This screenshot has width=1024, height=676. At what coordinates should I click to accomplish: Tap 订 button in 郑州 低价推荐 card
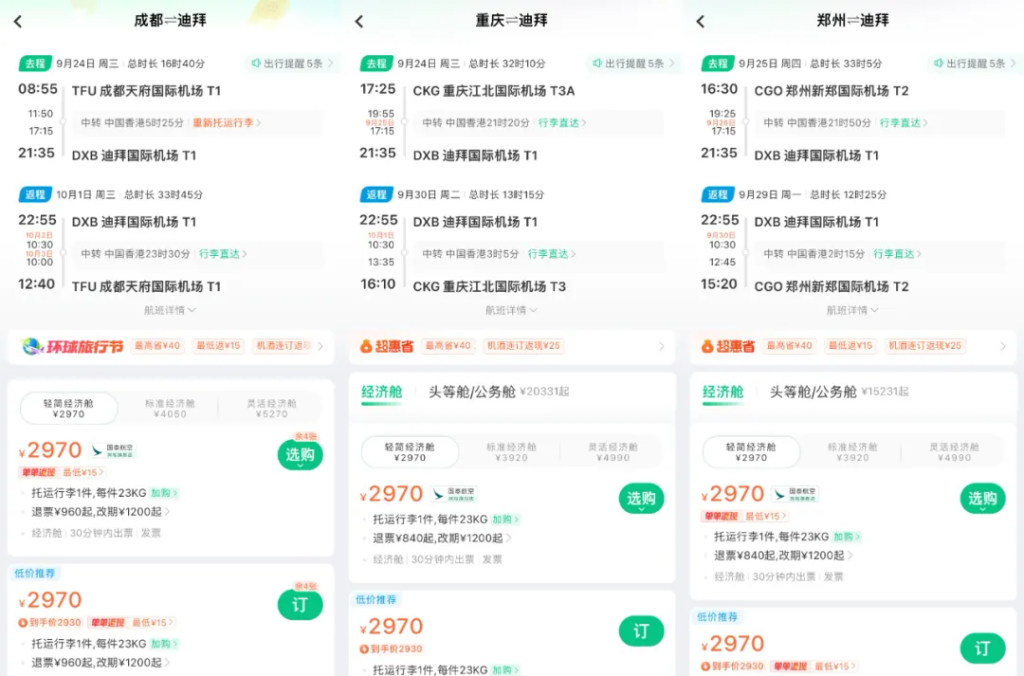click(x=983, y=648)
